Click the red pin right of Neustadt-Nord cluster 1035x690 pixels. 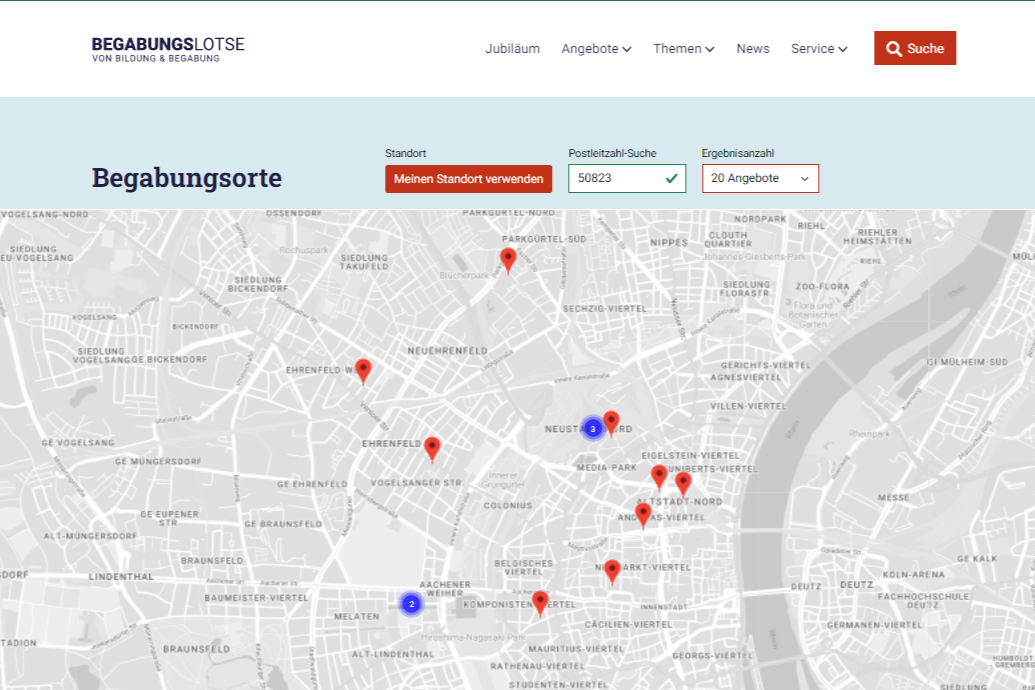click(x=611, y=422)
